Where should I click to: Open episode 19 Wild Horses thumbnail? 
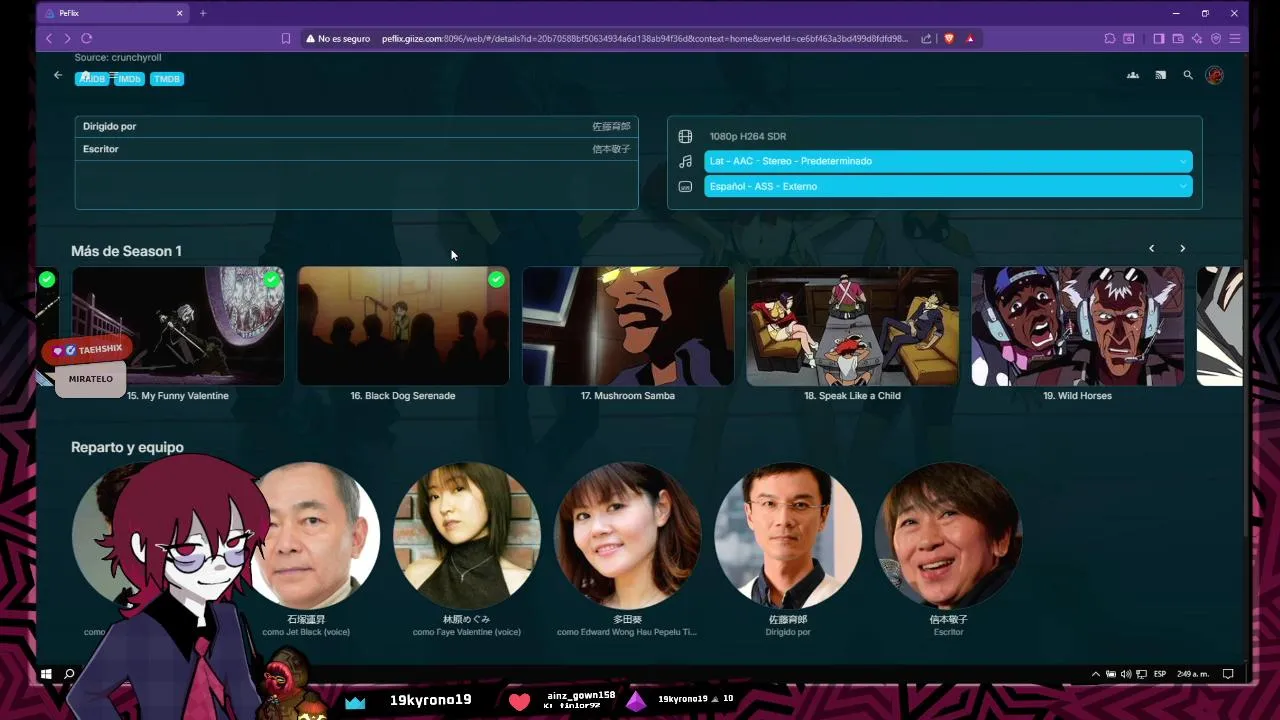[x=1078, y=326]
